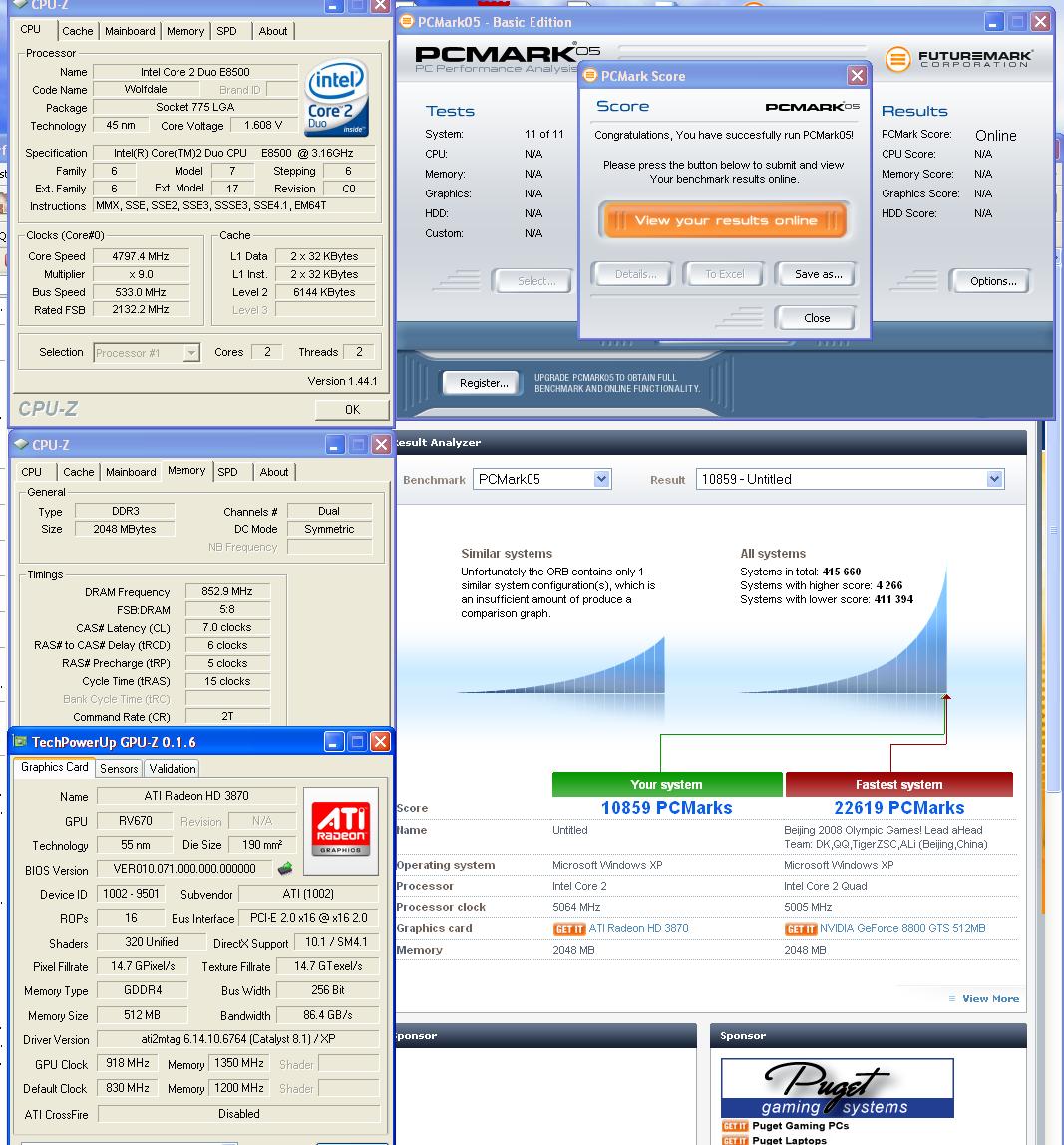Open NVIDIA GeForce 8800 GTS 512MB link
This screenshot has height=1145, width=1064.
click(x=902, y=929)
